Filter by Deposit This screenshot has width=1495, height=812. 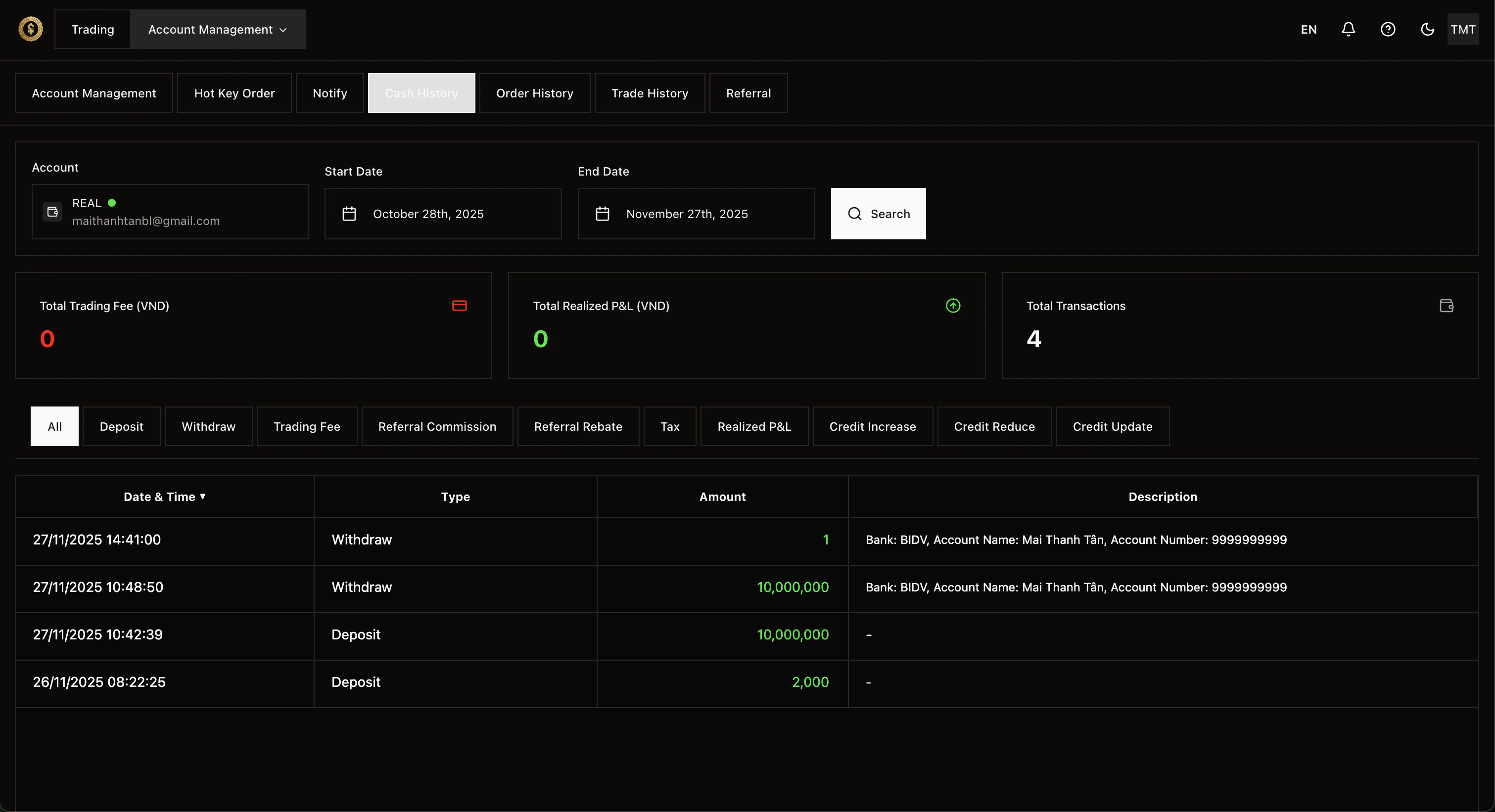click(x=121, y=426)
